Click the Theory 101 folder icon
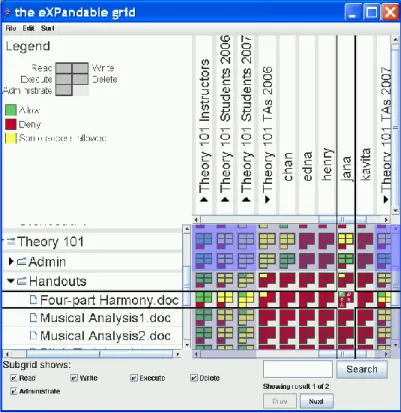This screenshot has width=401, height=413. [x=11, y=241]
